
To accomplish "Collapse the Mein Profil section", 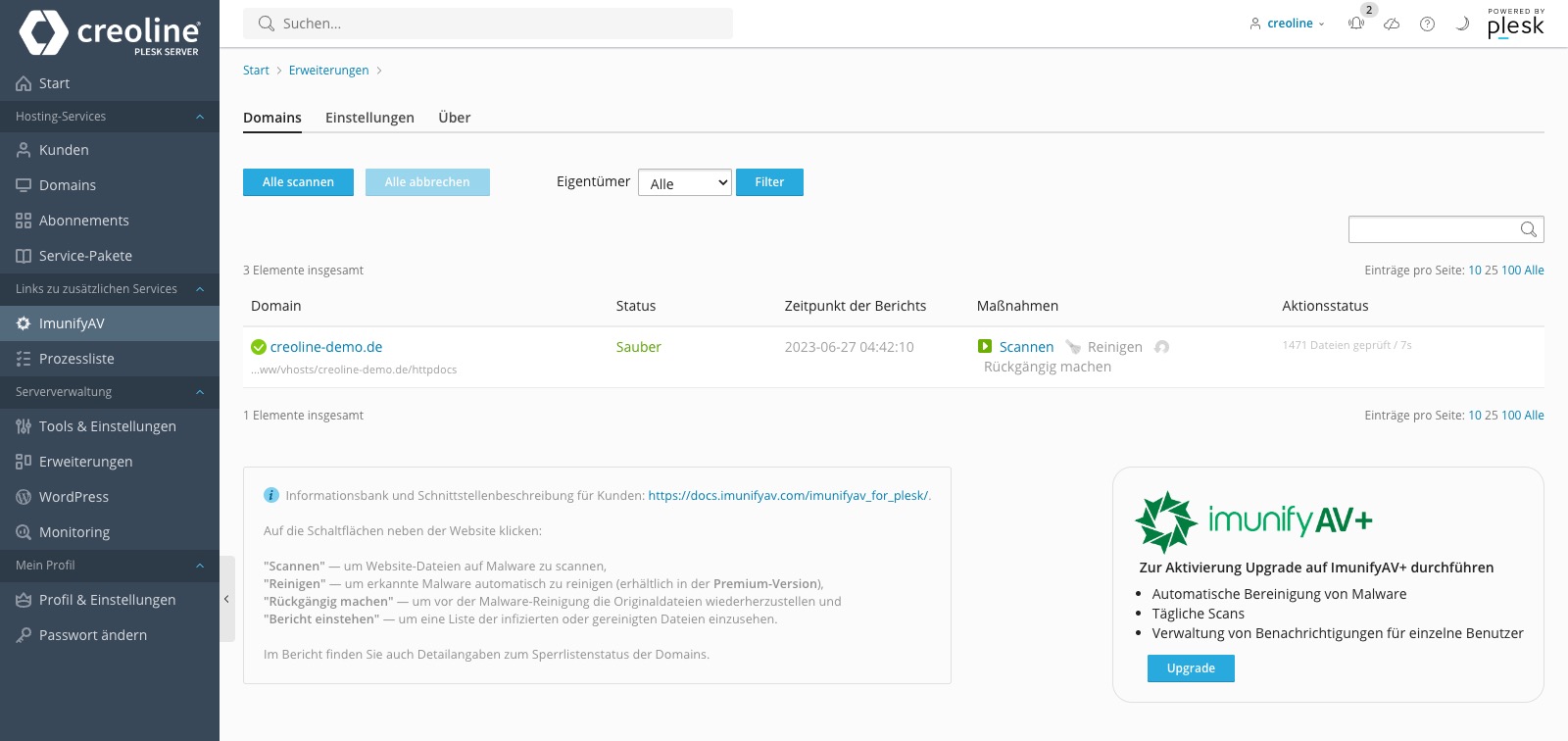I will [x=200, y=566].
